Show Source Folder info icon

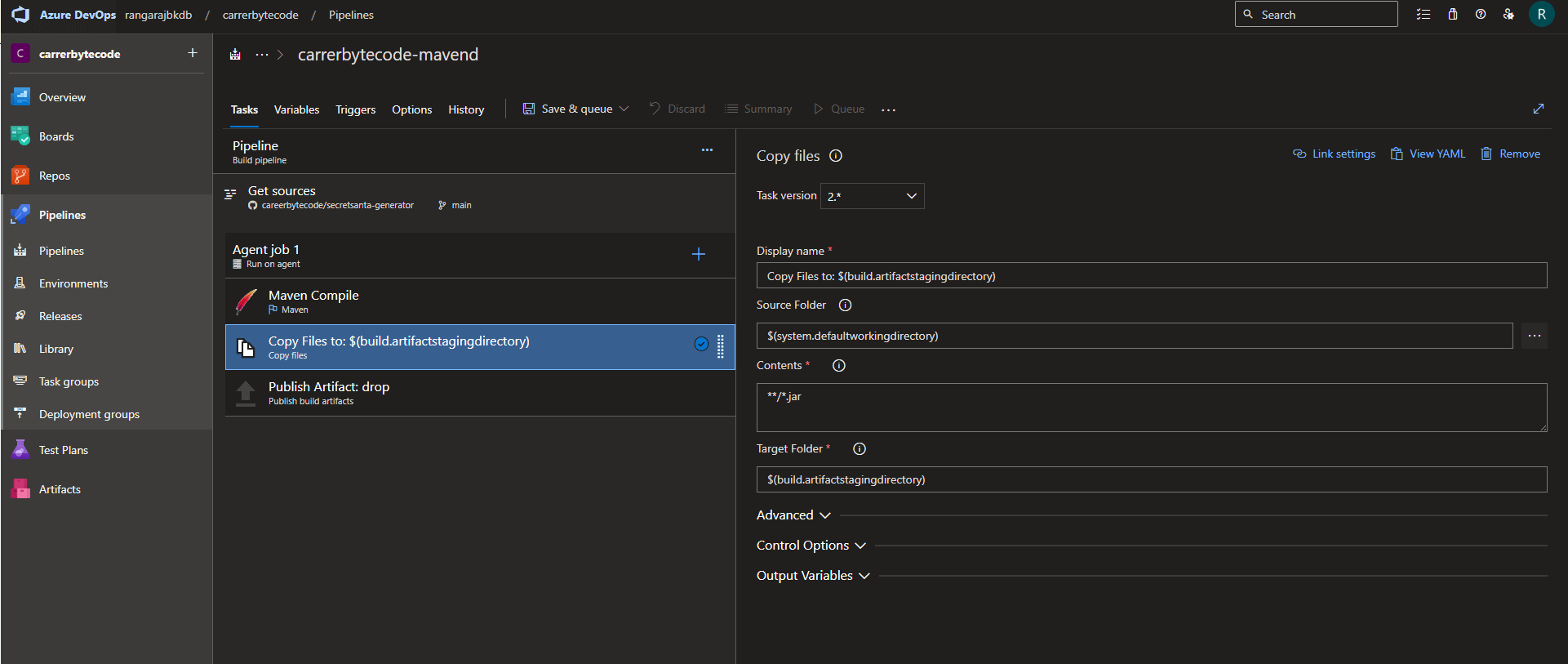click(x=846, y=305)
